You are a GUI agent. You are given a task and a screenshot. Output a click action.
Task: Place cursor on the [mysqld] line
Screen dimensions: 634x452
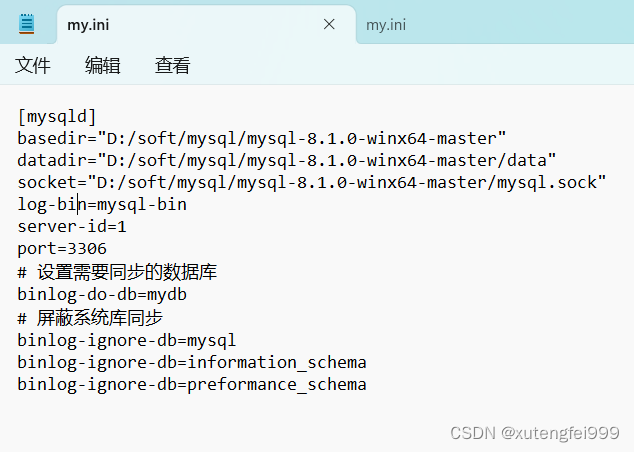pos(57,116)
